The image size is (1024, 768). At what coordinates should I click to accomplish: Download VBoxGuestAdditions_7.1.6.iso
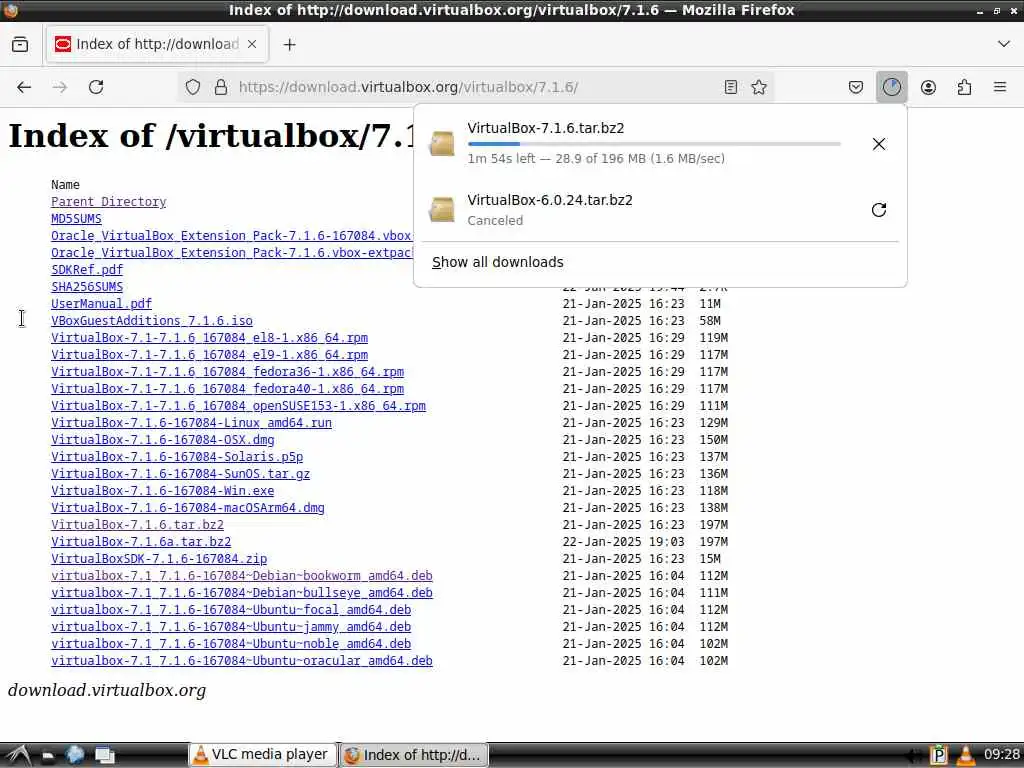pos(152,321)
